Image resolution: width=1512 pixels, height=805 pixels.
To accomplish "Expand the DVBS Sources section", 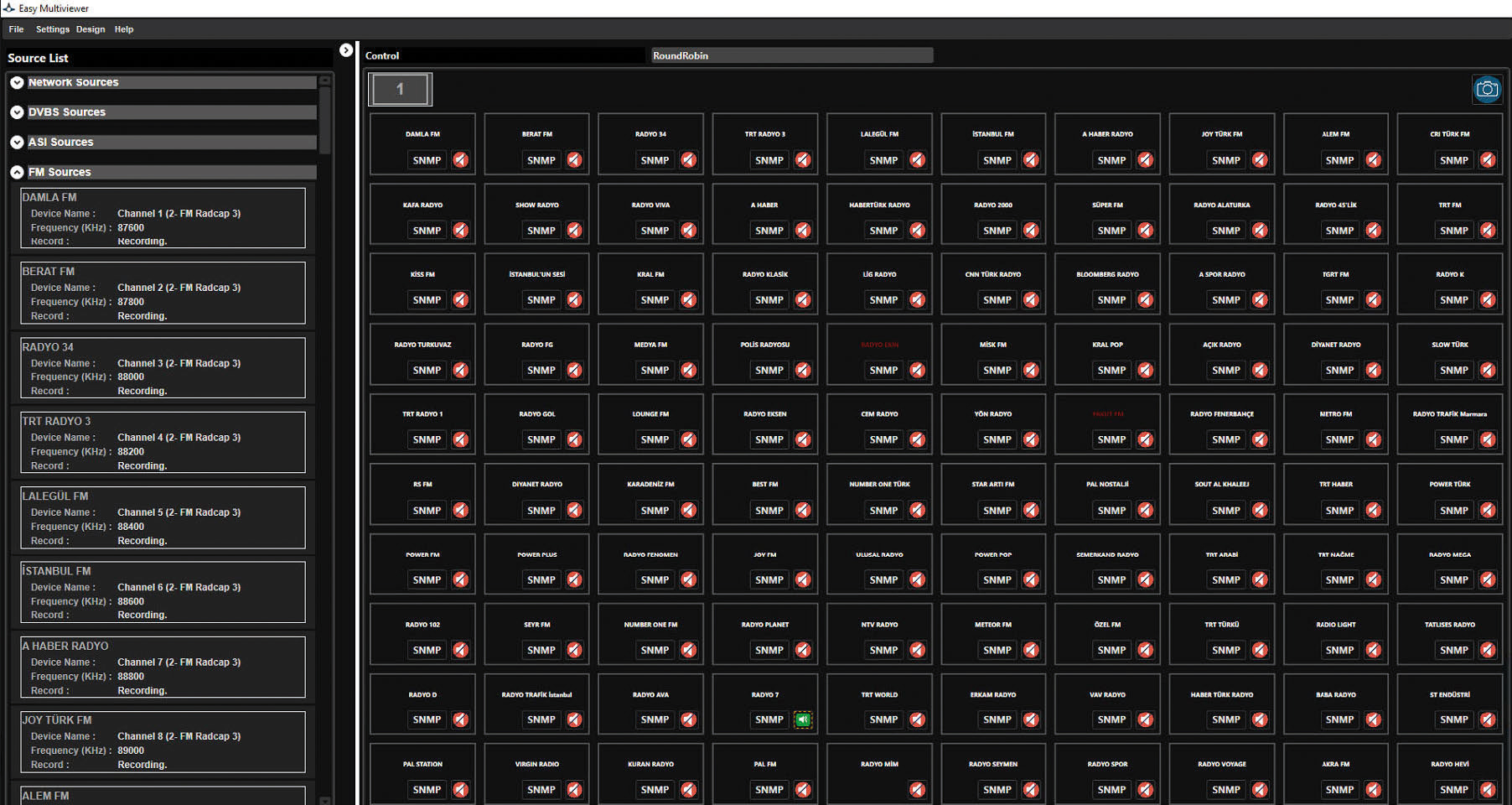I will pos(17,112).
